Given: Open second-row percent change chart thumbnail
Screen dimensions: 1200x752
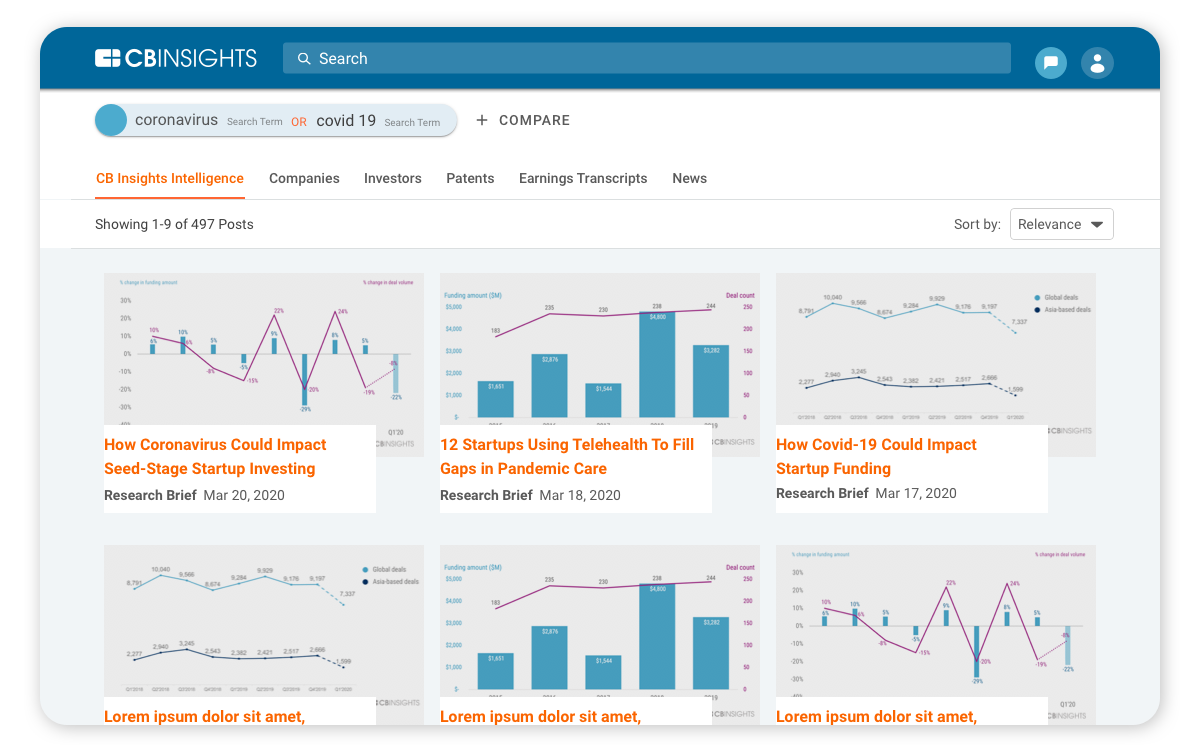Looking at the screenshot, I should click(x=936, y=621).
